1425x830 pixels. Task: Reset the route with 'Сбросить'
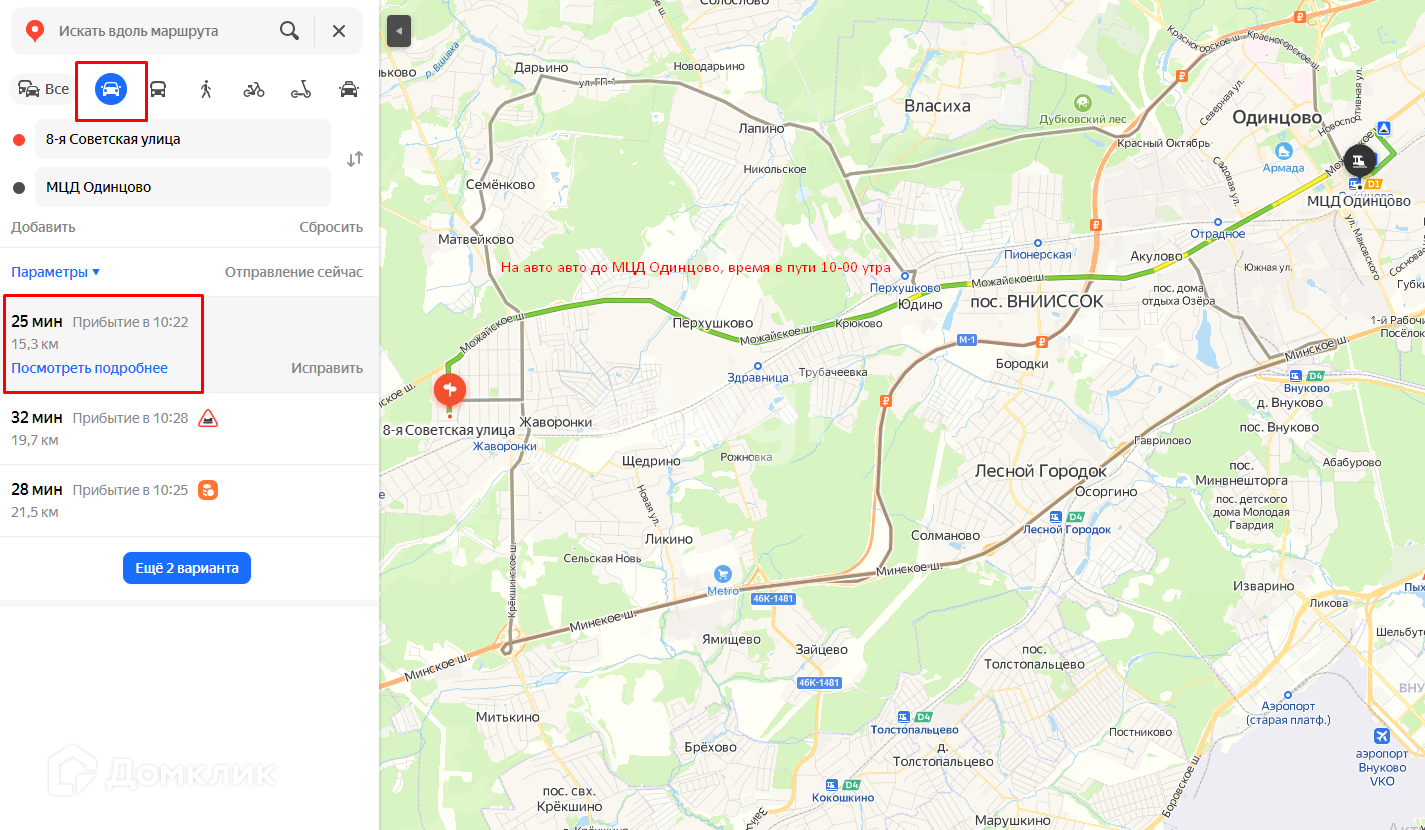point(331,227)
